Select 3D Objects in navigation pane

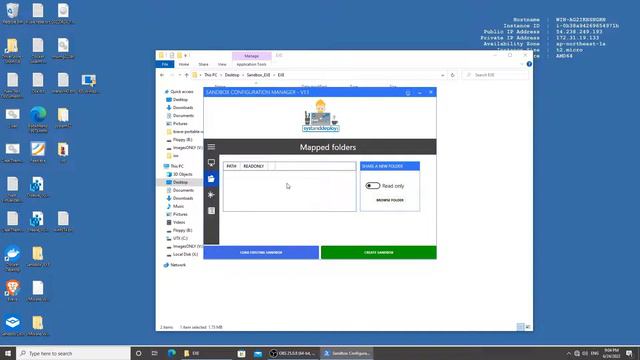tap(182, 174)
